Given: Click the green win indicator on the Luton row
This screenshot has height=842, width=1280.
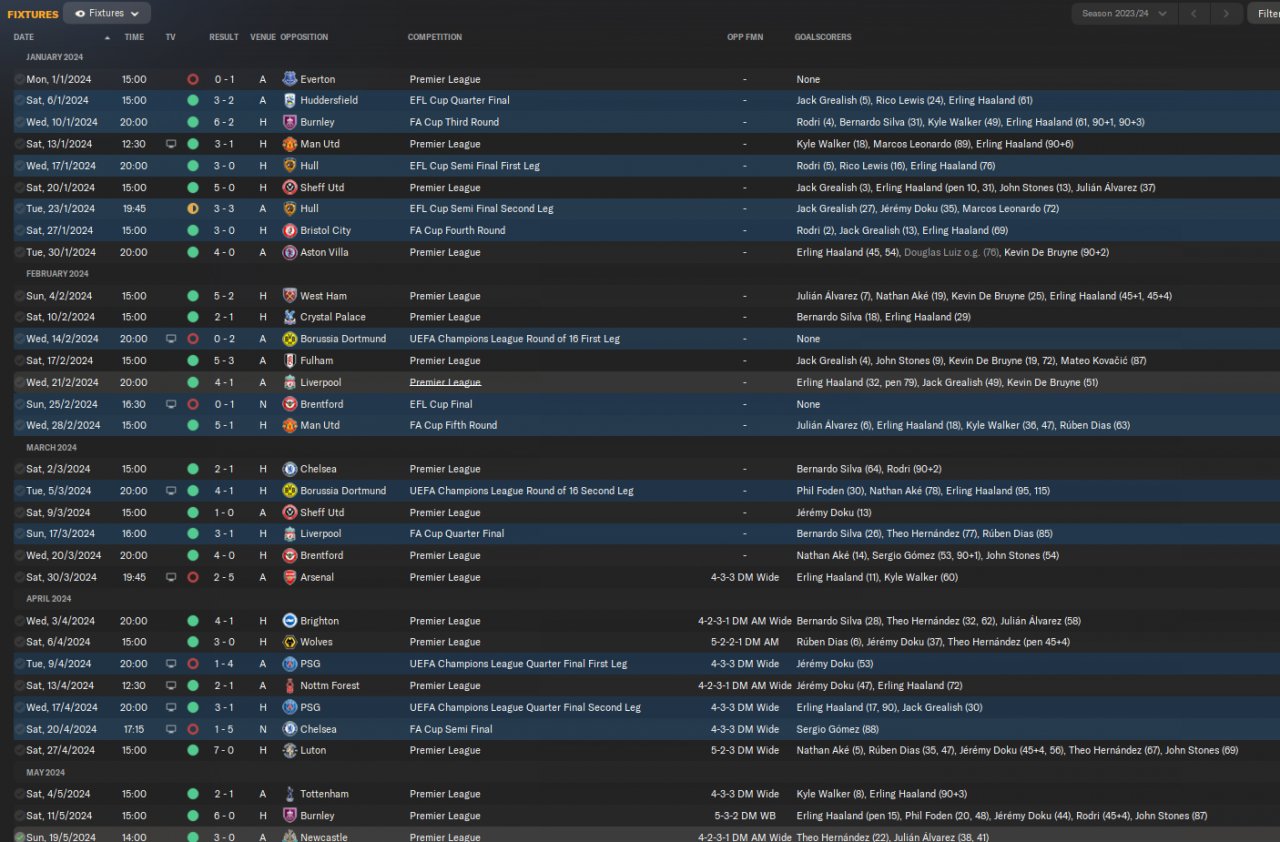Looking at the screenshot, I should [x=193, y=750].
